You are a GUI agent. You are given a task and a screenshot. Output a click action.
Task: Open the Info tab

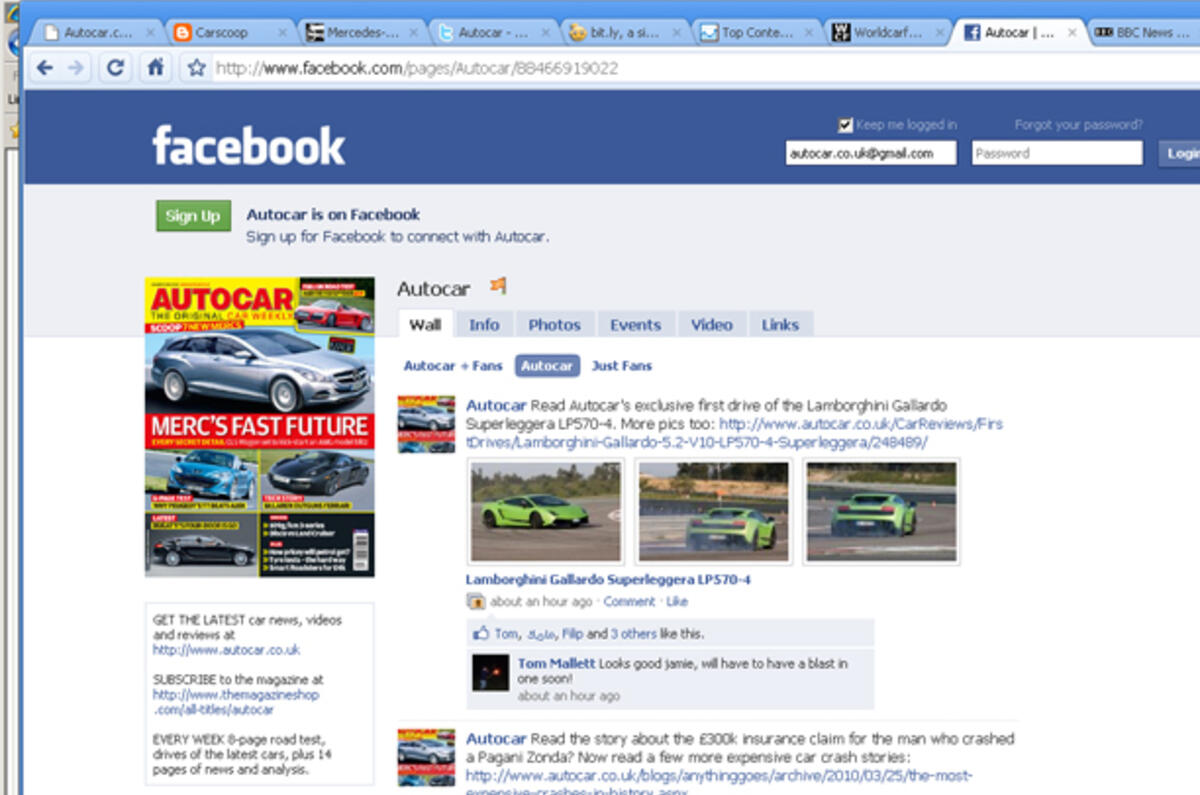[484, 324]
